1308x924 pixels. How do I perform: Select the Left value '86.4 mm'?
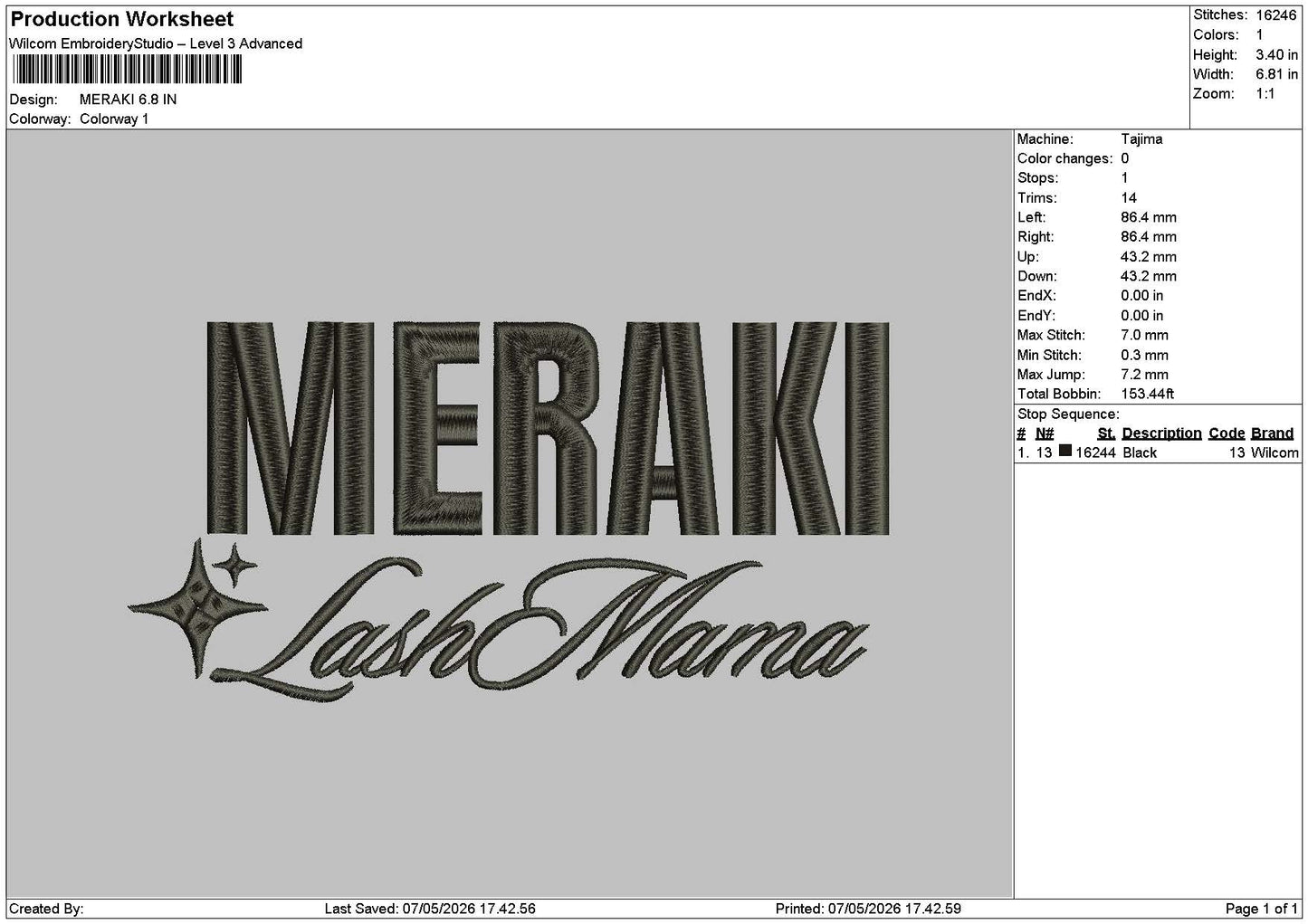pyautogui.click(x=1149, y=217)
